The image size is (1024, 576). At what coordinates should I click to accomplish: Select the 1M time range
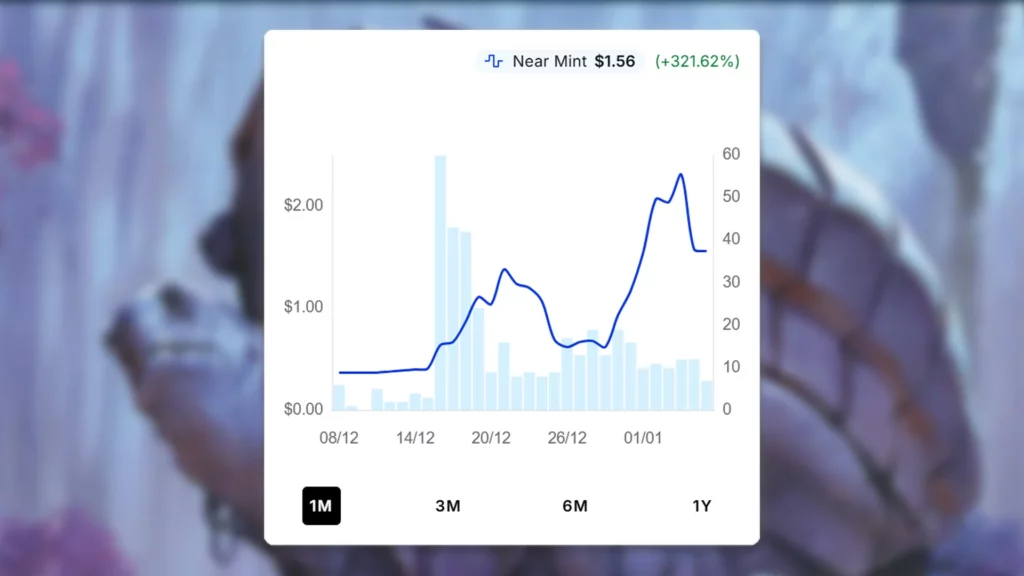click(x=321, y=506)
